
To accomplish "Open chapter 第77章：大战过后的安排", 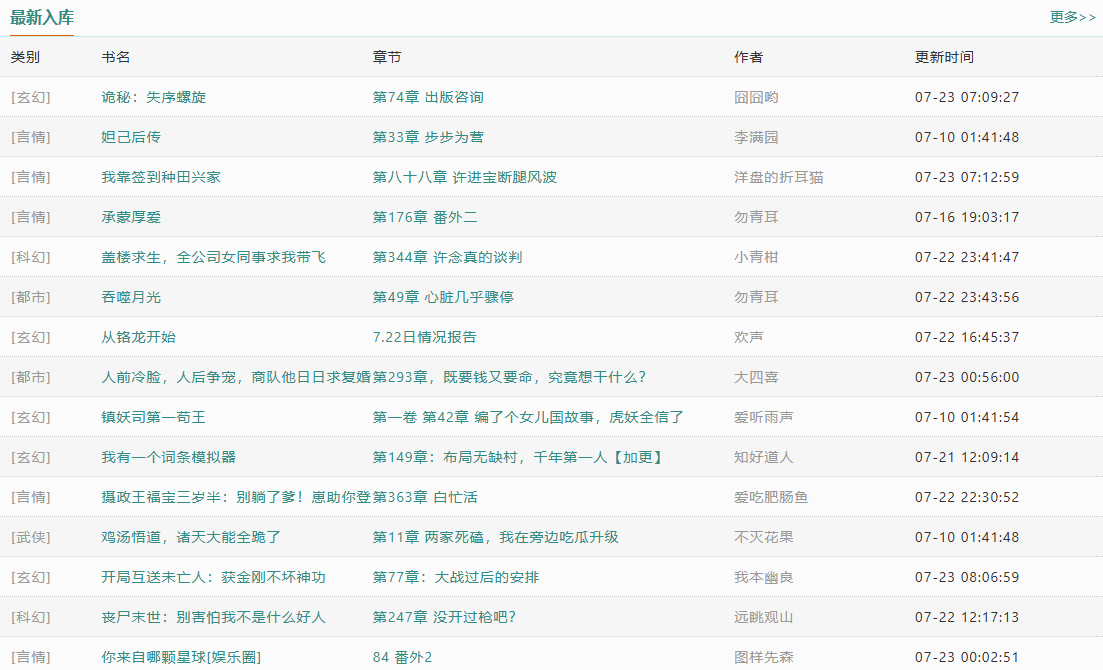I will pyautogui.click(x=456, y=579).
